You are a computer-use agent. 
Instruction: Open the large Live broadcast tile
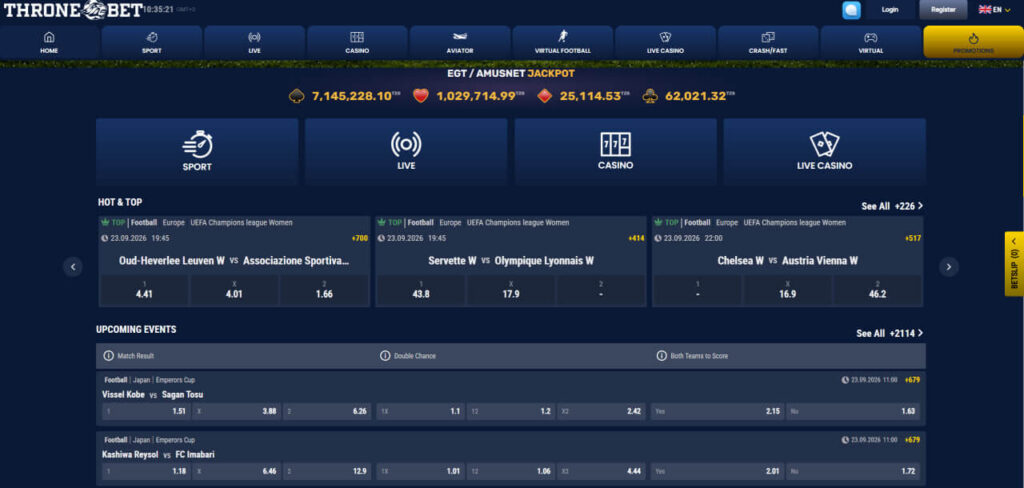406,152
